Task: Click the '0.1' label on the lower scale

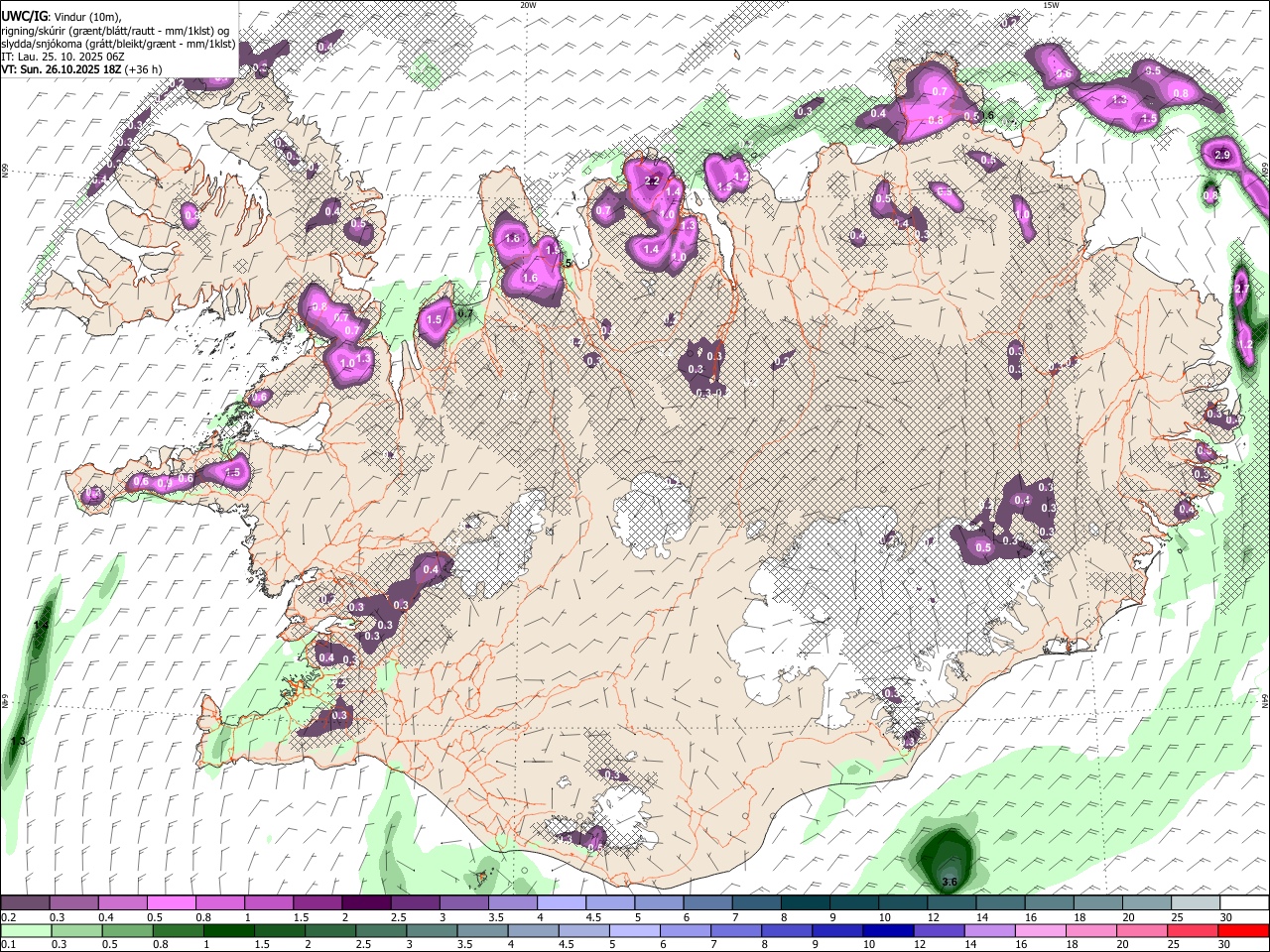Action: [8, 944]
